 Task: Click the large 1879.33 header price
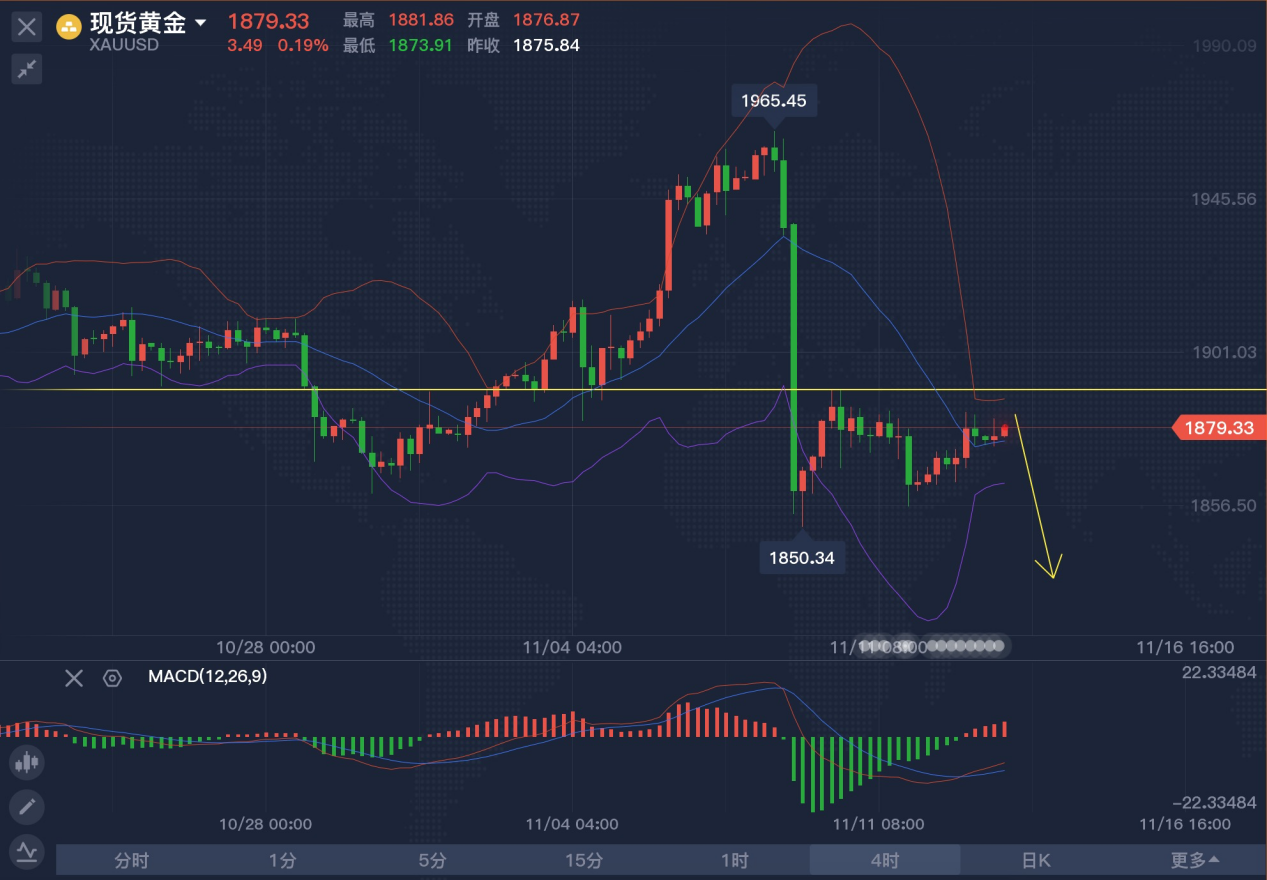point(269,20)
